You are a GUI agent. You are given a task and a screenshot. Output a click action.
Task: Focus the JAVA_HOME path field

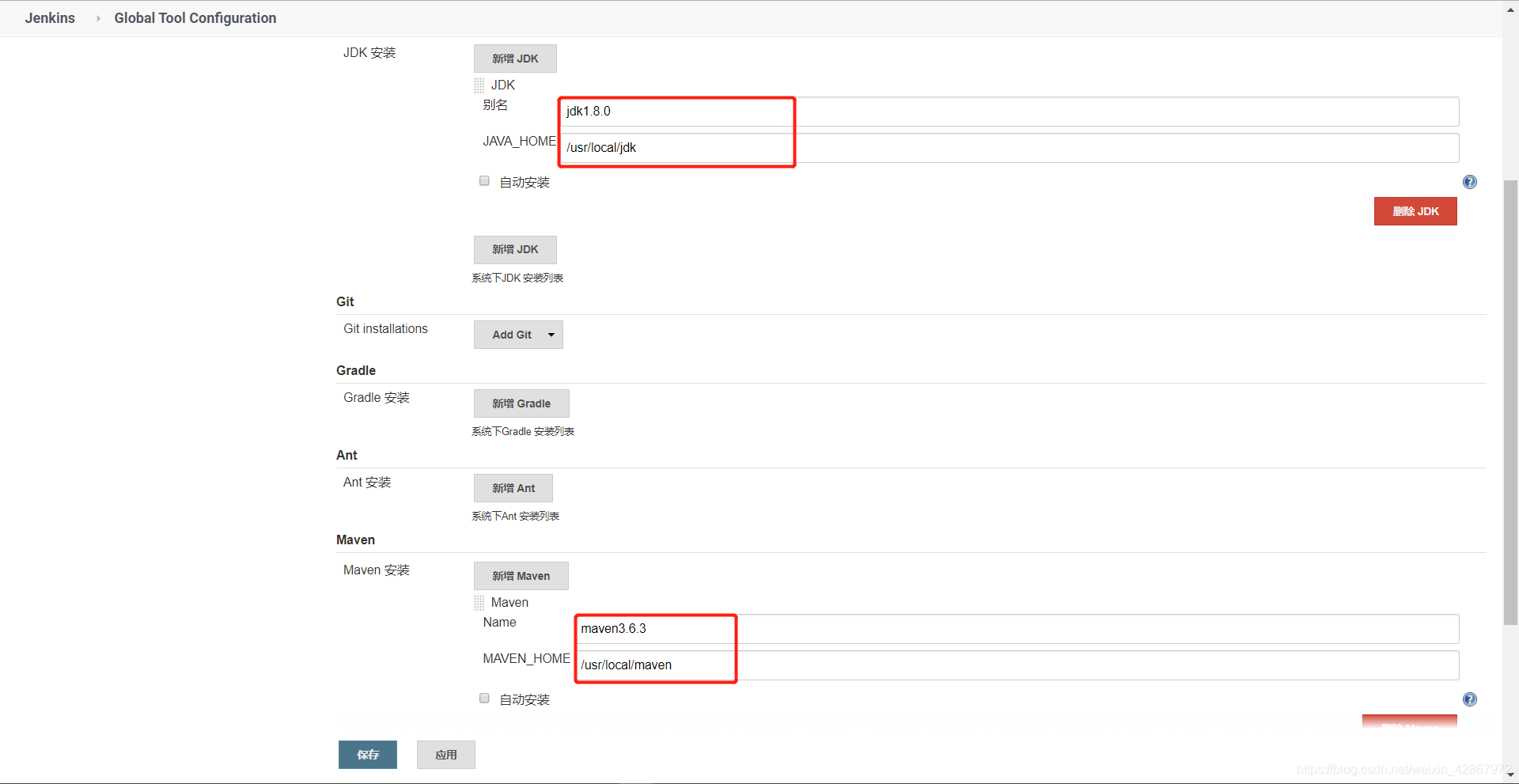1010,148
